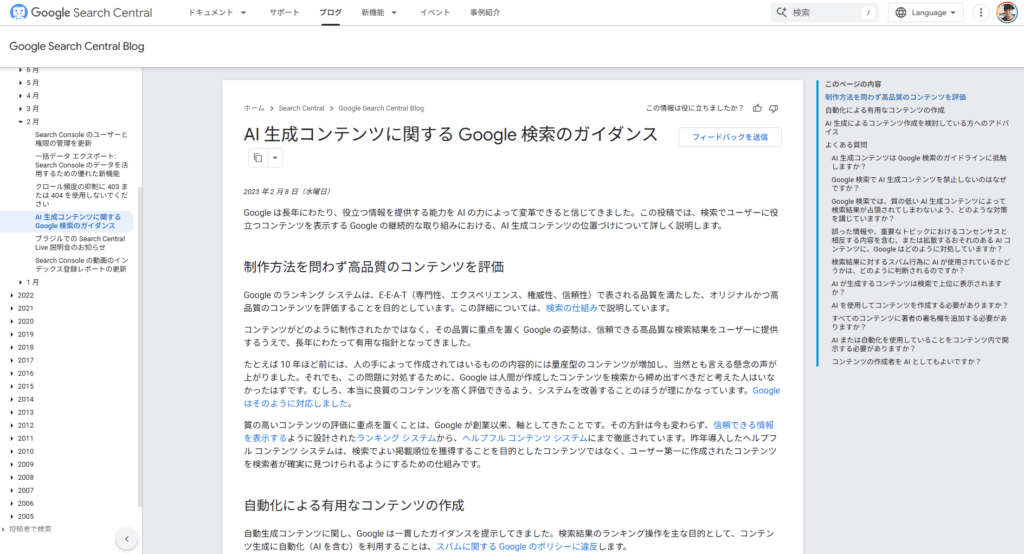Expand the 2005 year section

[12, 516]
